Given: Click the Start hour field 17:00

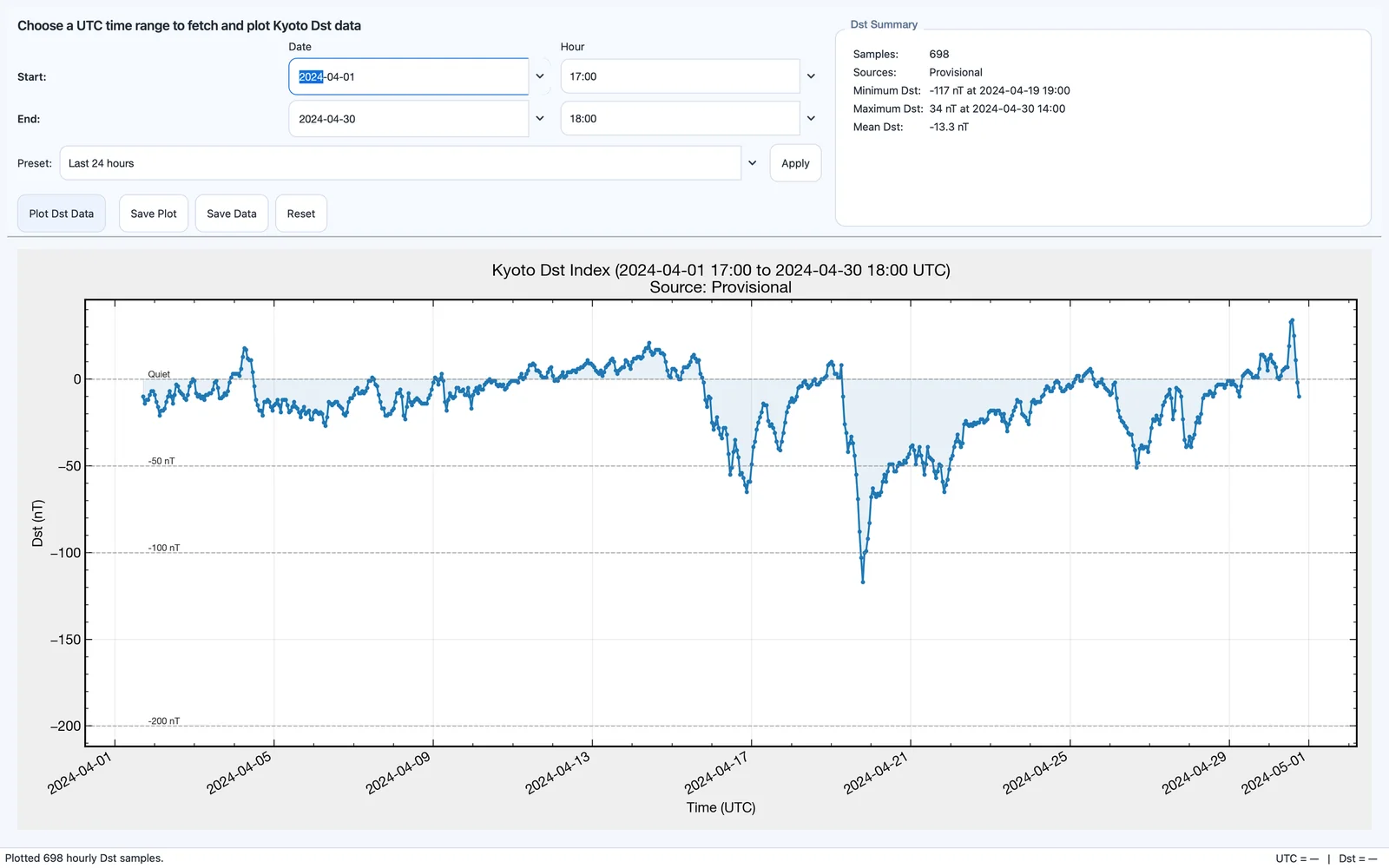Looking at the screenshot, I should coord(680,76).
